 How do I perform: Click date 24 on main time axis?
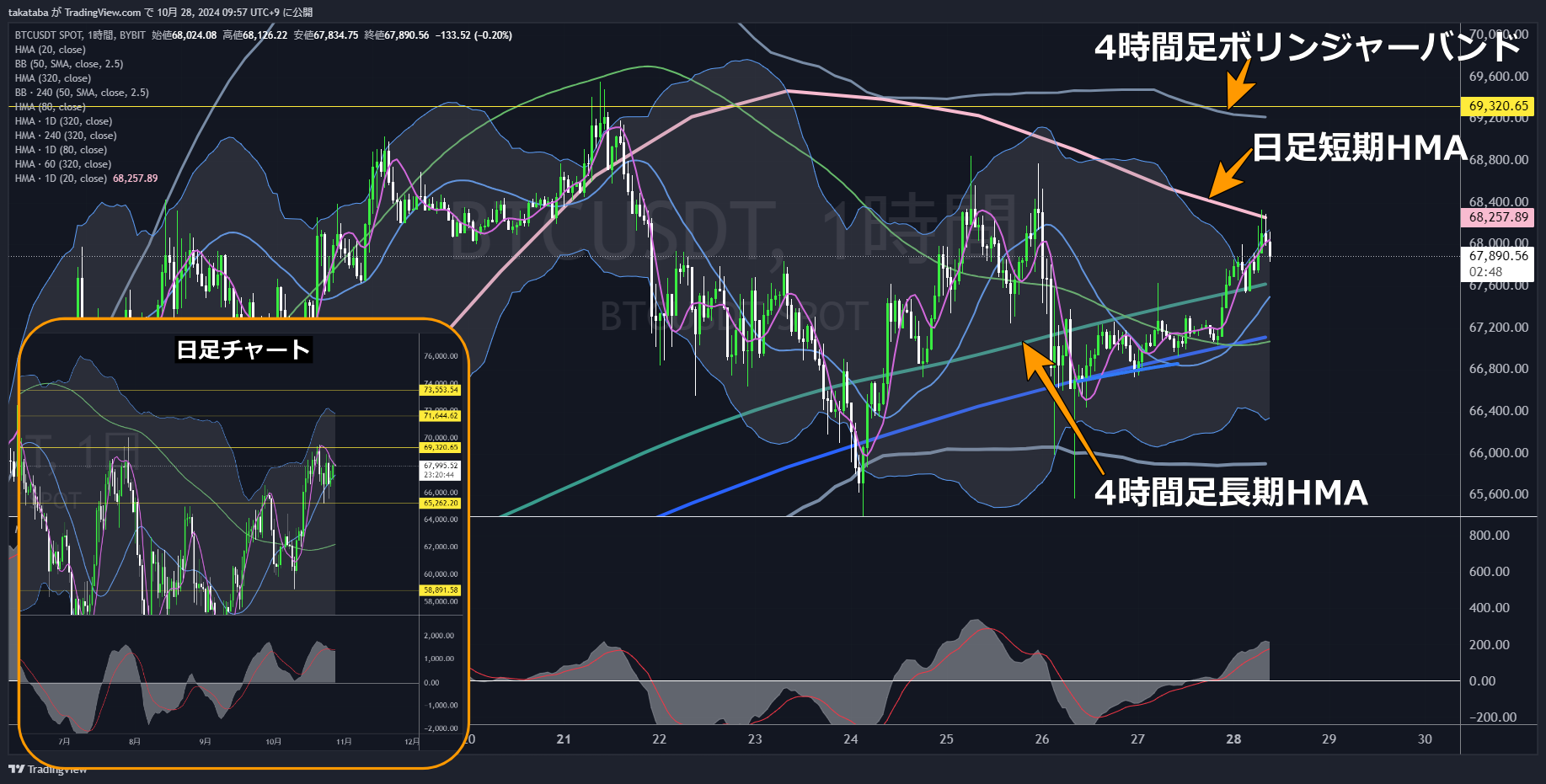coord(851,739)
